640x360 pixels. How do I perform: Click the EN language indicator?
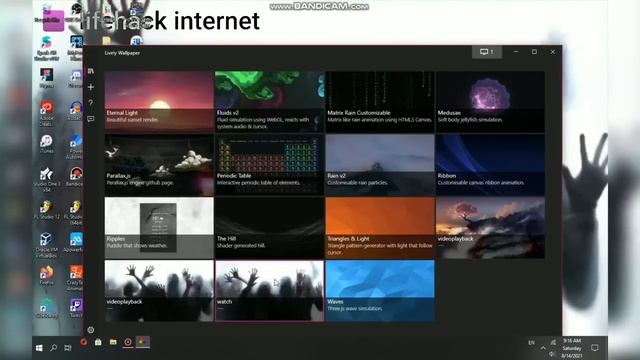coord(531,343)
